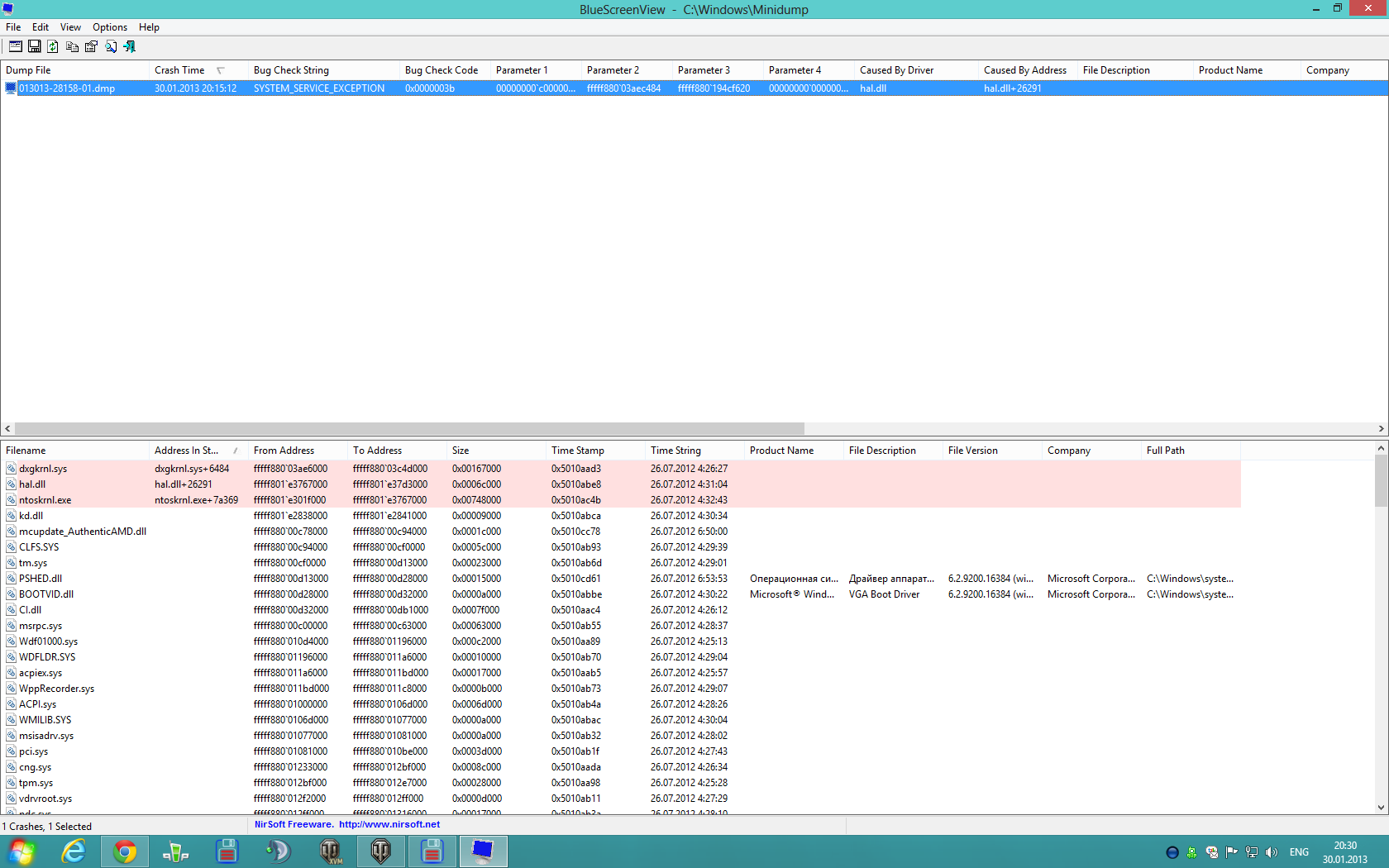Click the Copy Selected Items toolbar icon
This screenshot has width=1389, height=868.
pos(72,46)
